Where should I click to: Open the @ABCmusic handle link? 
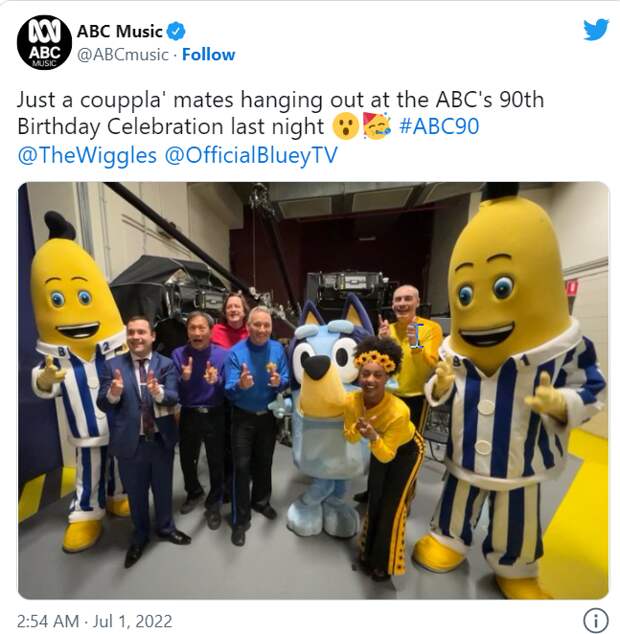[123, 54]
